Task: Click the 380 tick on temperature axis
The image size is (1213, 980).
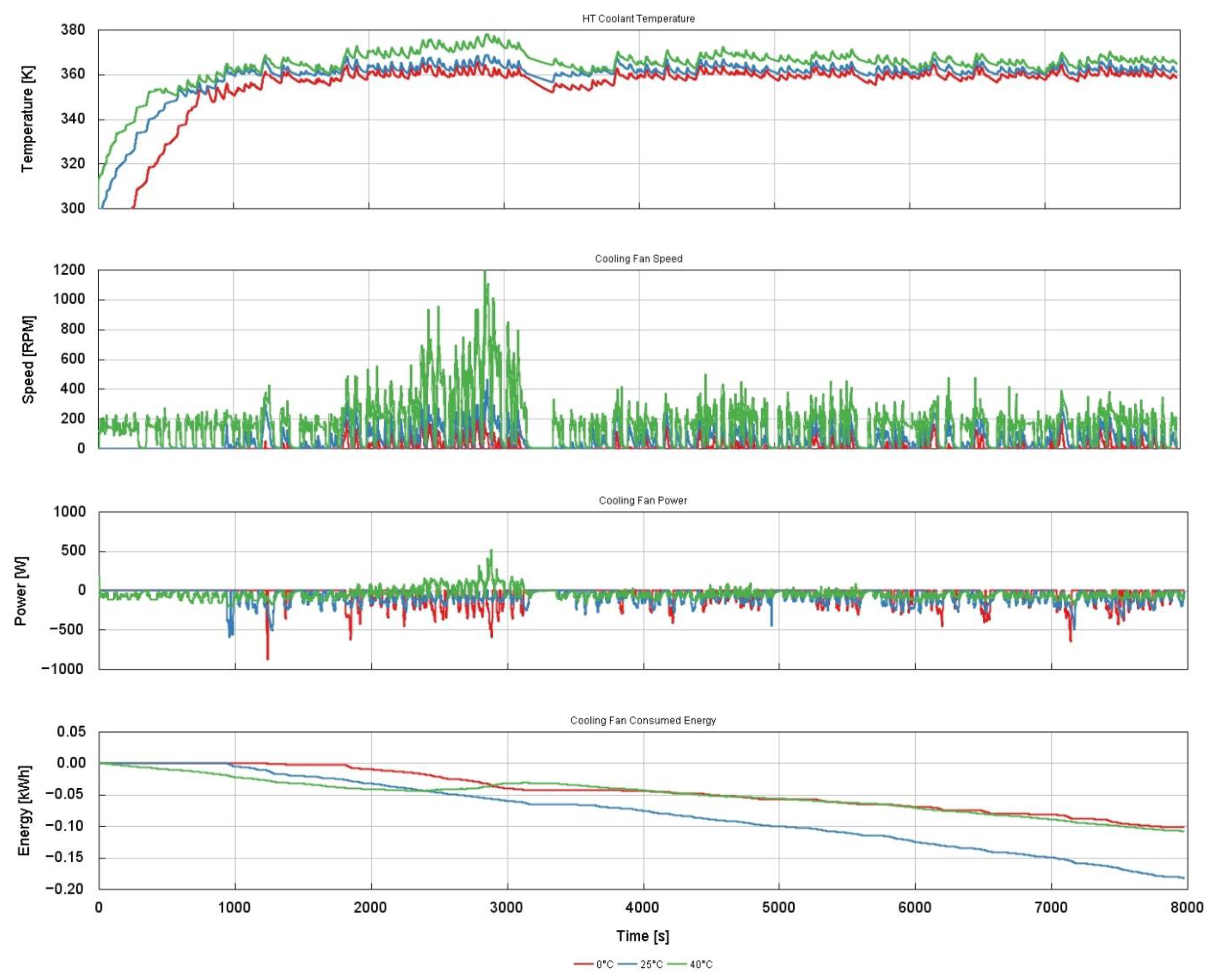Action: [x=73, y=29]
